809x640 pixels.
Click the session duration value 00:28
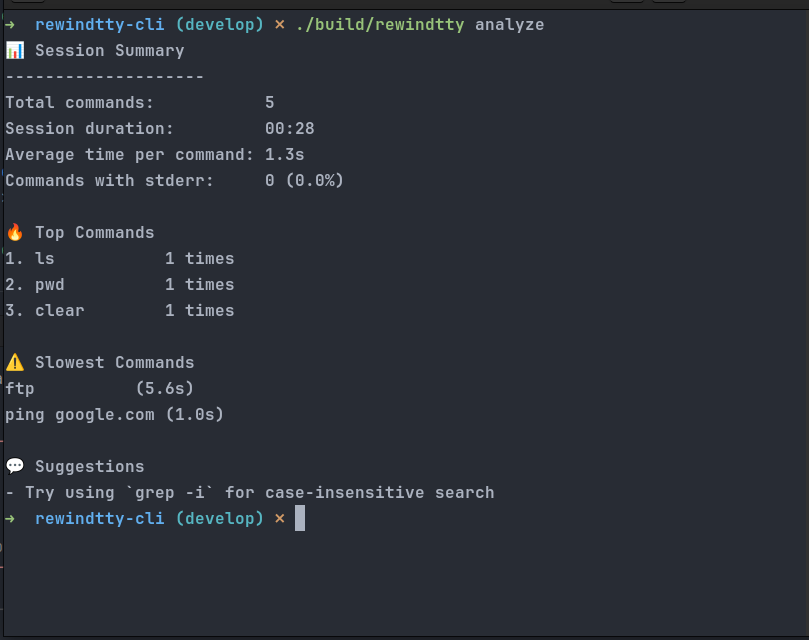(289, 128)
